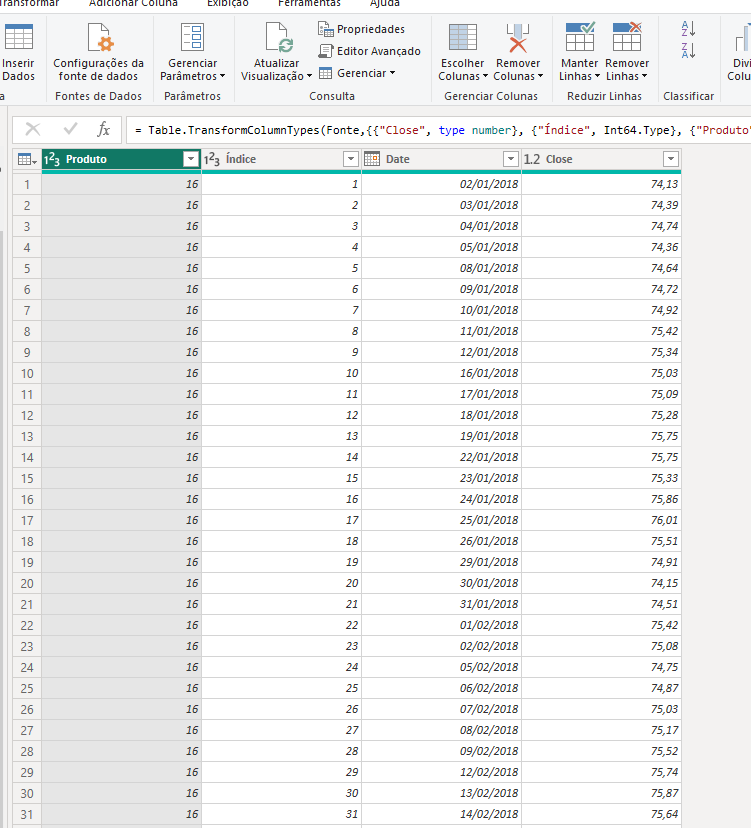
Task: Open the Close column filter dropdown
Action: pyautogui.click(x=671, y=159)
